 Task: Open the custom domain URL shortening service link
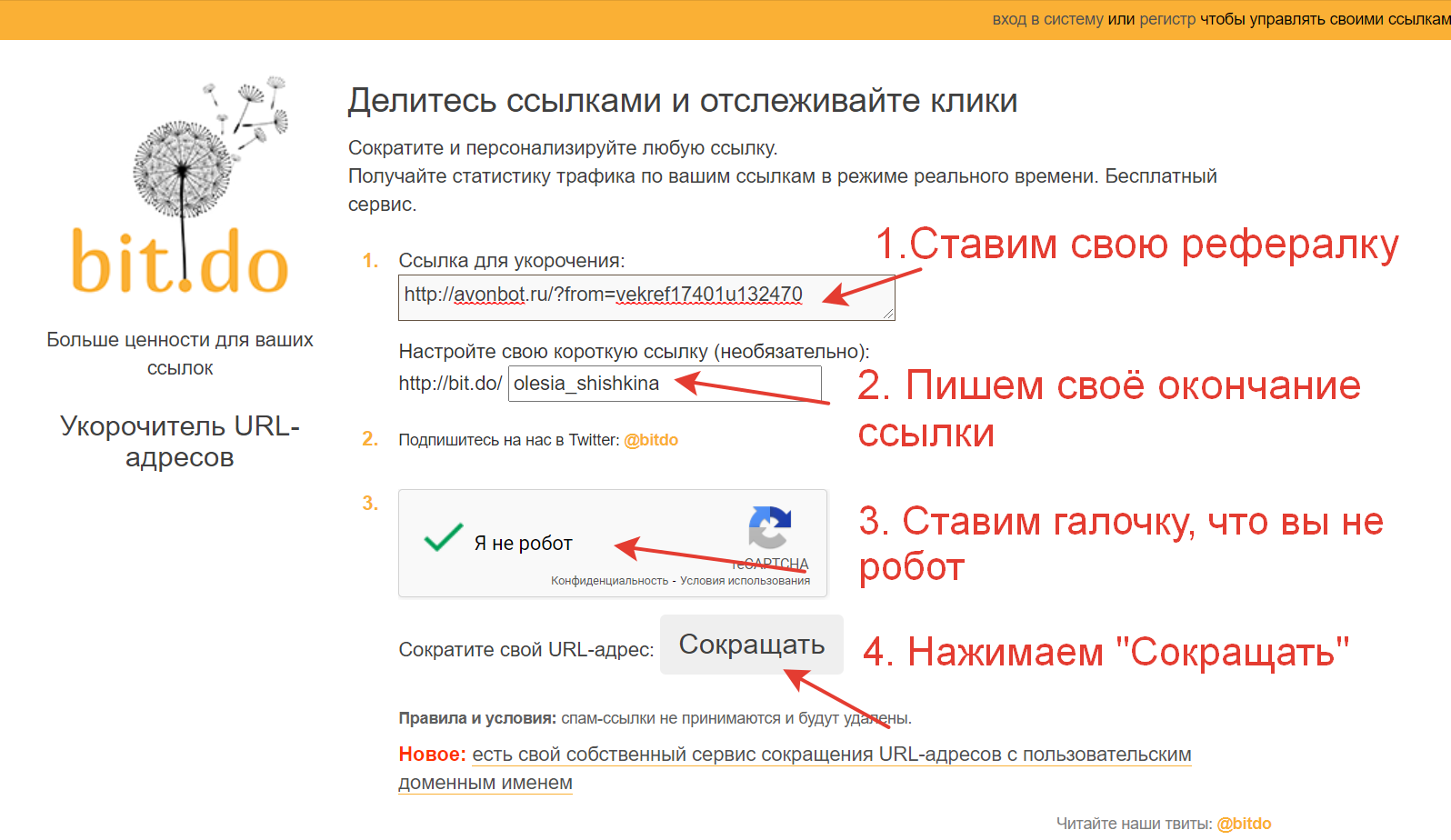pos(795,768)
